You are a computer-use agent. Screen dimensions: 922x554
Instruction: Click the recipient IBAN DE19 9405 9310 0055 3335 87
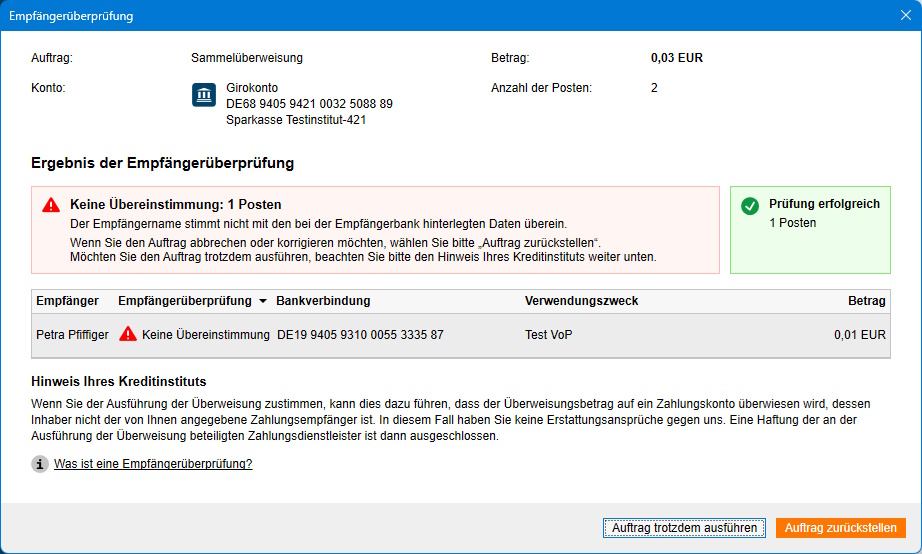[360, 335]
